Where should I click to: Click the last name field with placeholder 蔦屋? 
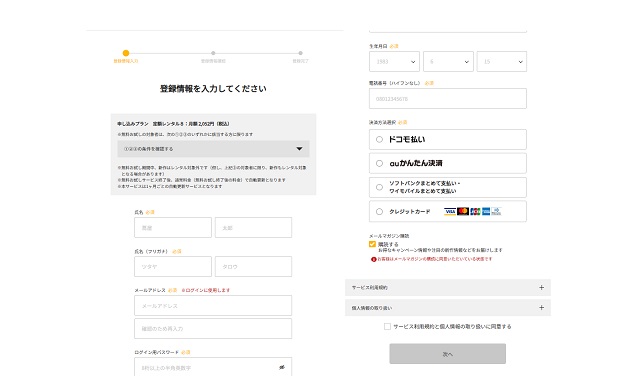(x=173, y=228)
